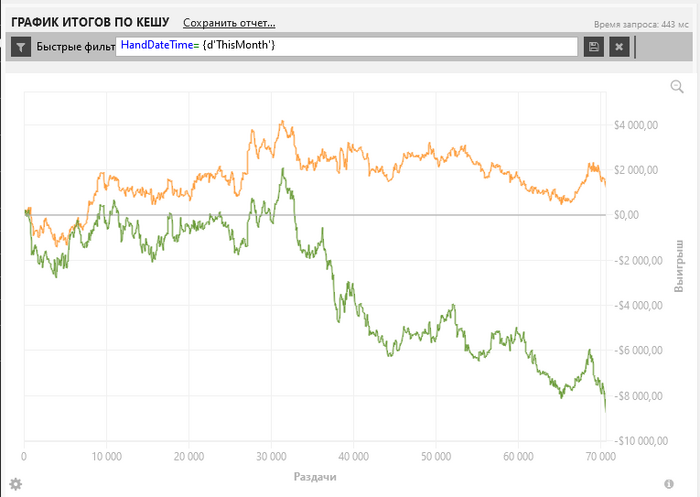The height and width of the screenshot is (497, 700).
Task: Open the quick filters funnel icon
Action: (21, 46)
